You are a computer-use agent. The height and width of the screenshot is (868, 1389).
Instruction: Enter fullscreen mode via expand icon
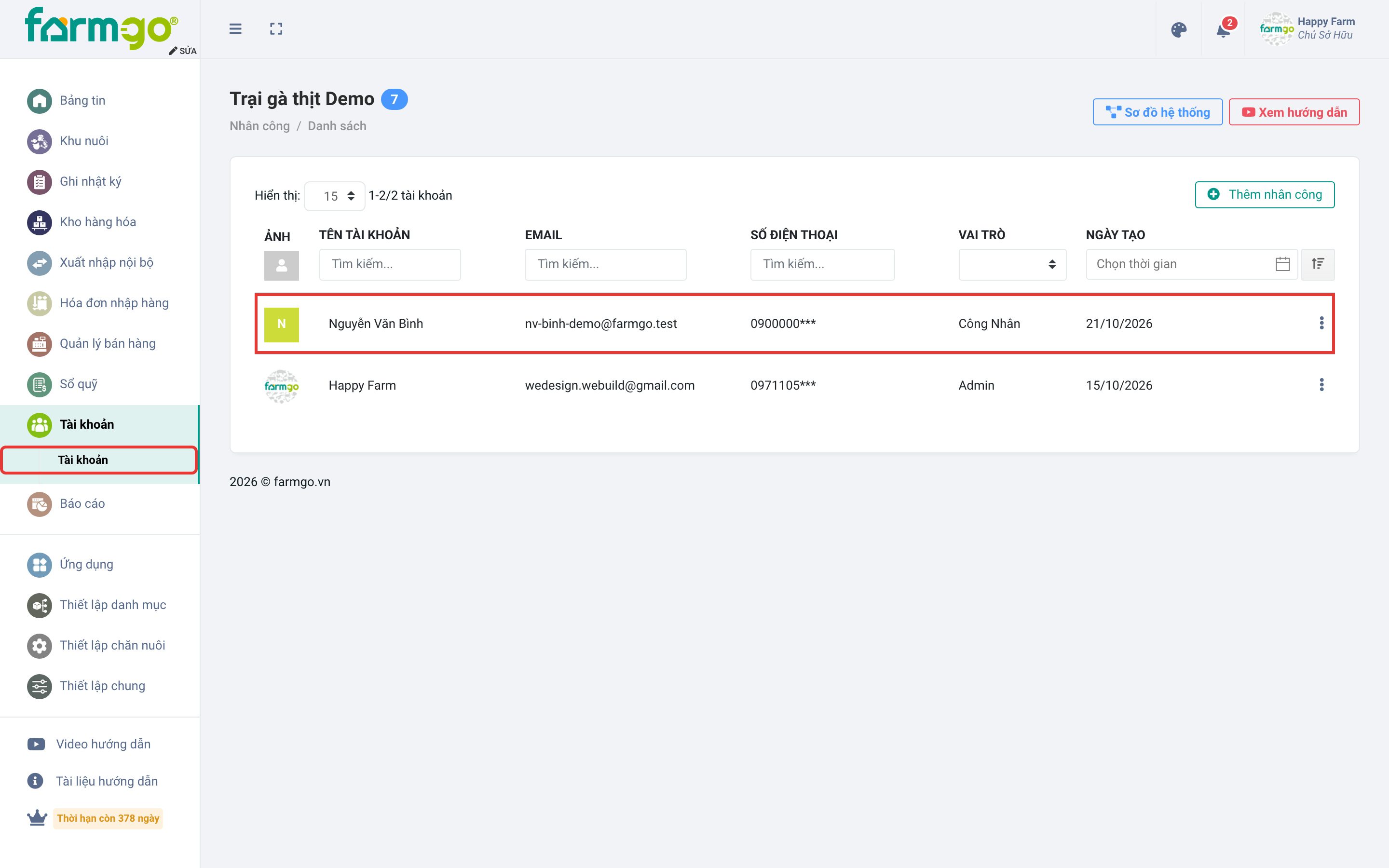276,29
